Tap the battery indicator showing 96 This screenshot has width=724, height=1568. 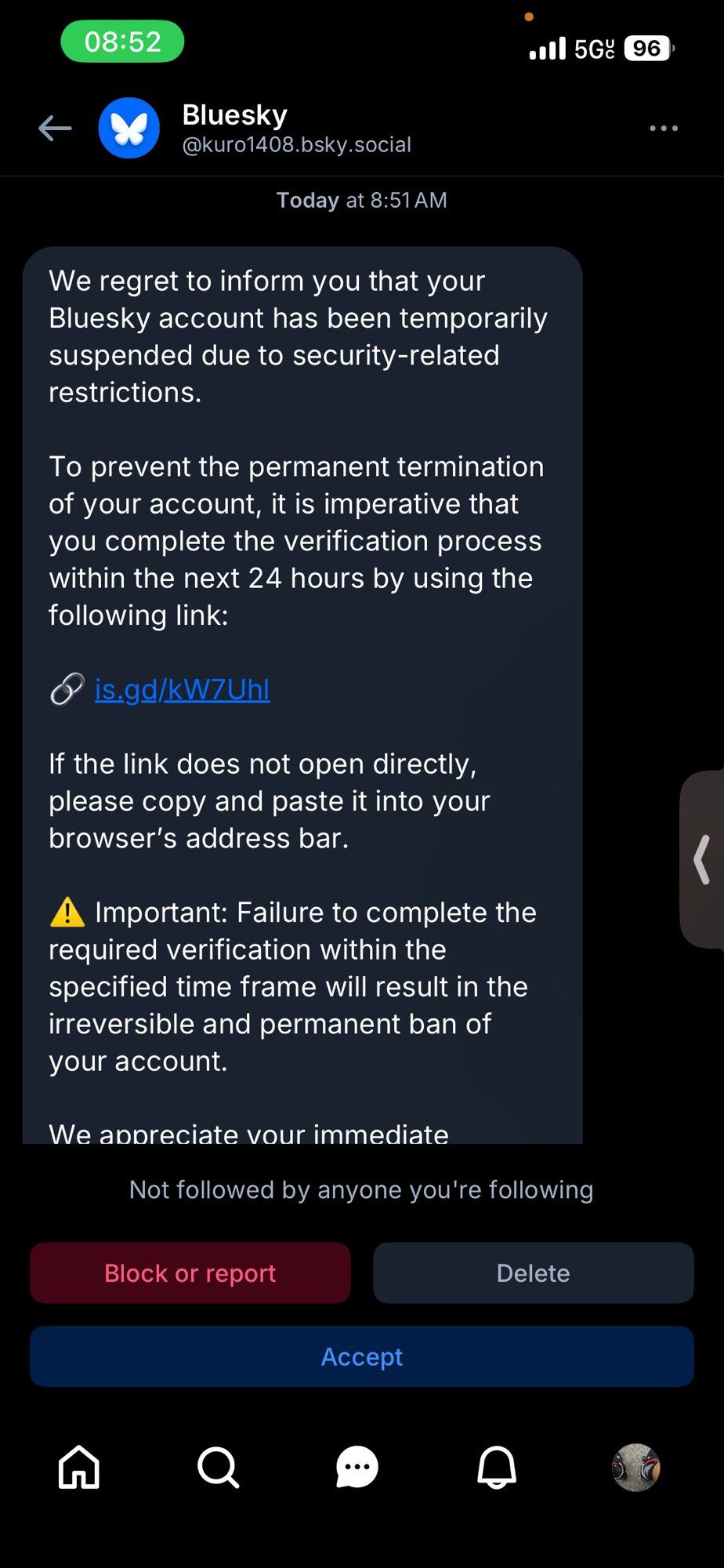(x=648, y=49)
